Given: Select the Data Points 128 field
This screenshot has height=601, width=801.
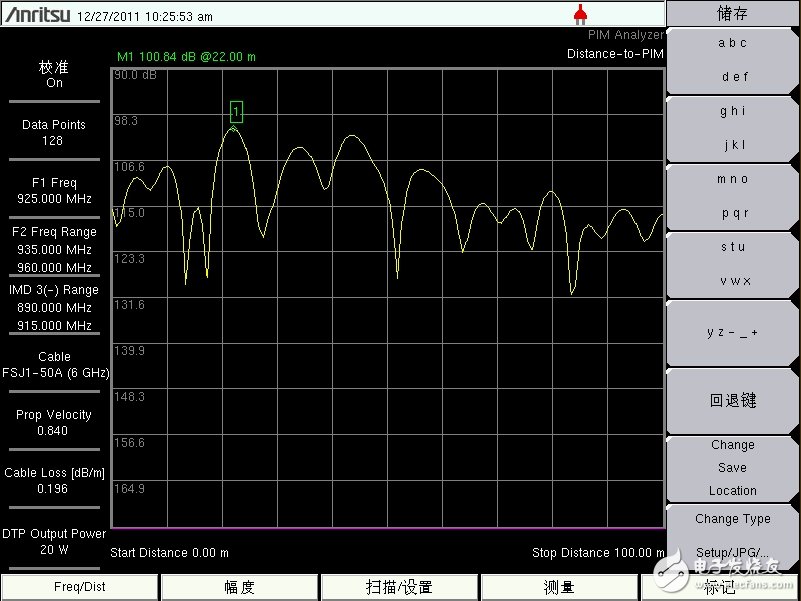Looking at the screenshot, I should pos(54,133).
